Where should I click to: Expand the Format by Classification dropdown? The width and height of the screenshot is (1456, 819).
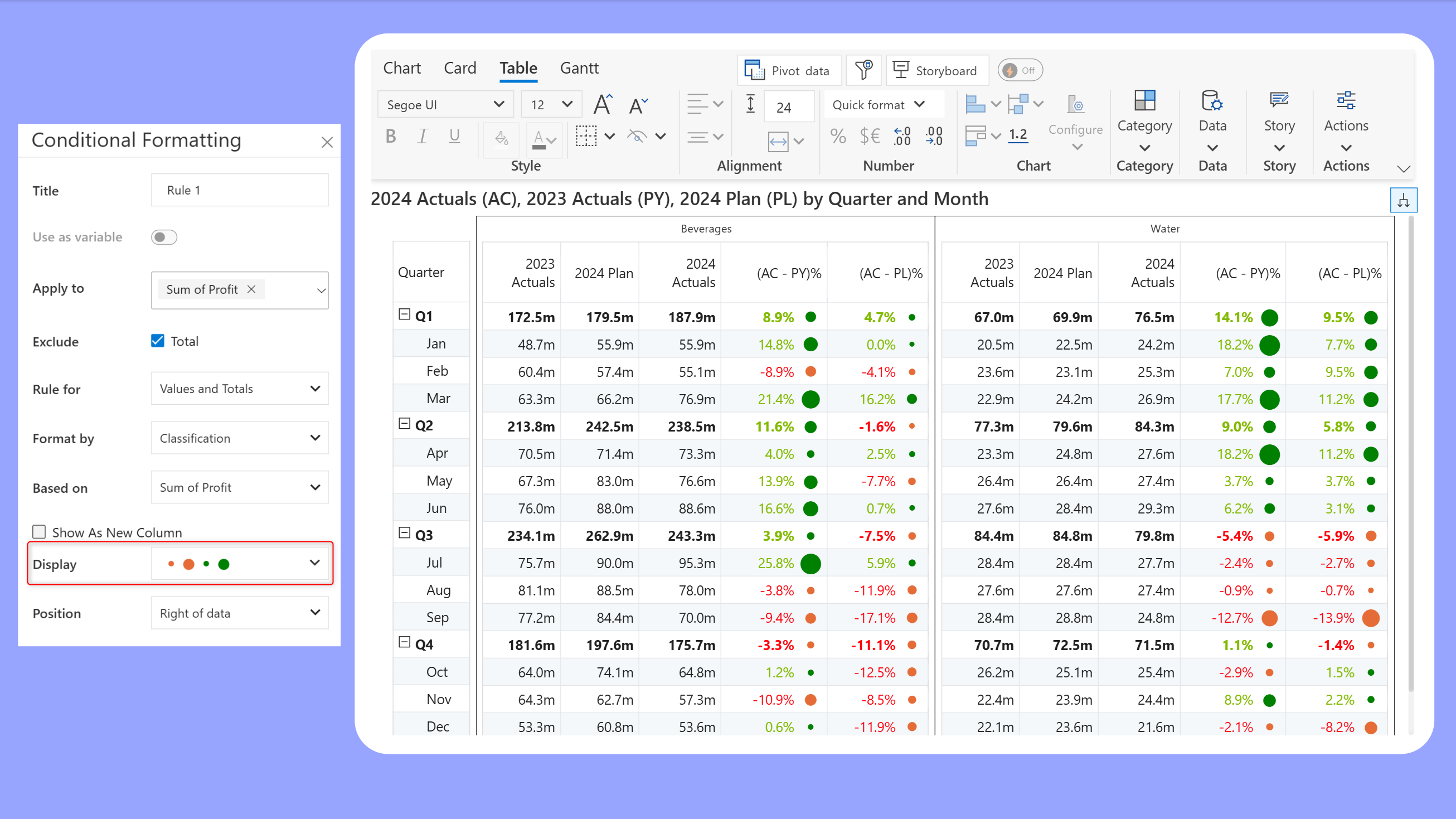(240, 438)
